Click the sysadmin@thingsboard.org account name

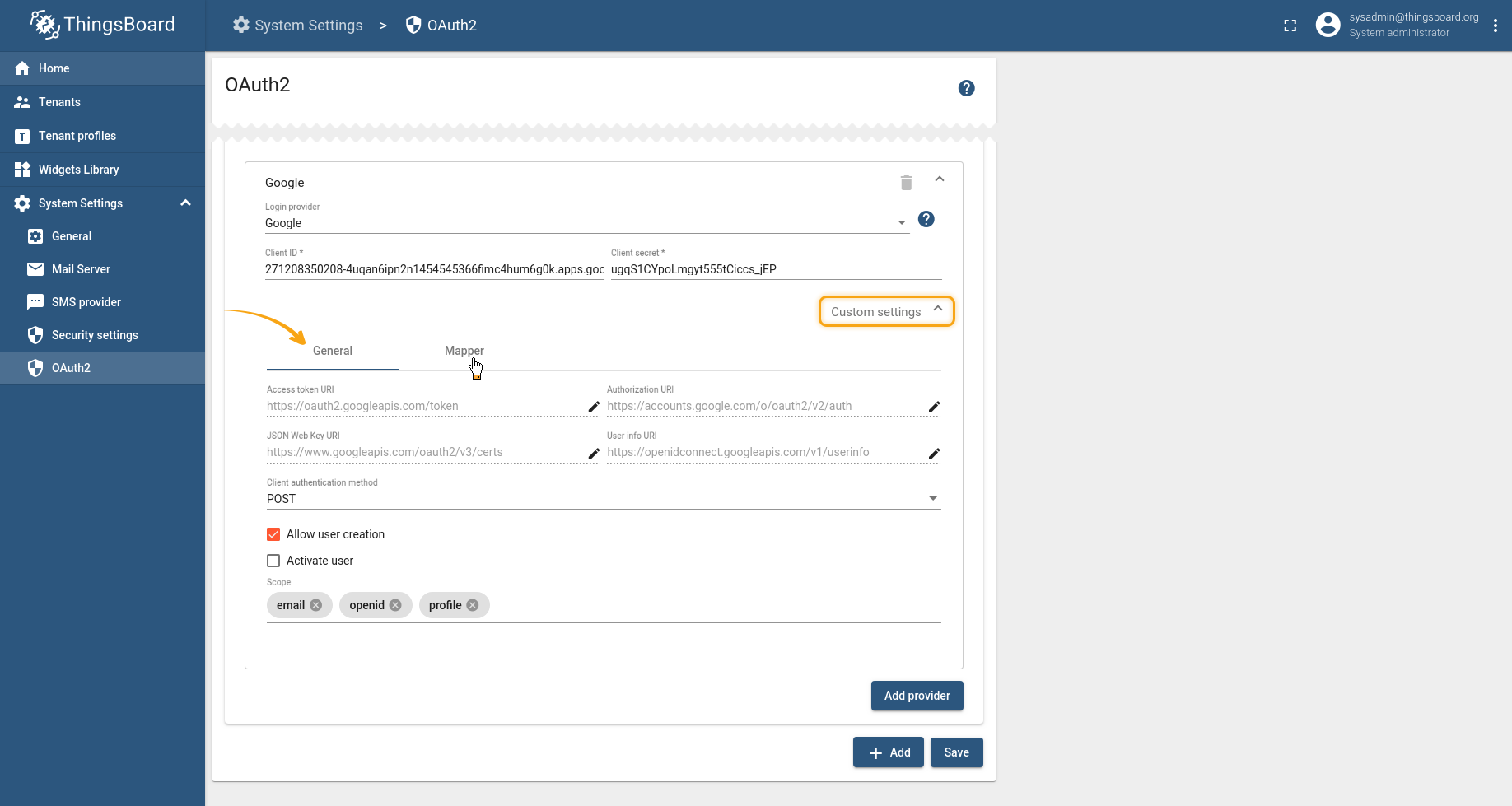click(x=1414, y=17)
